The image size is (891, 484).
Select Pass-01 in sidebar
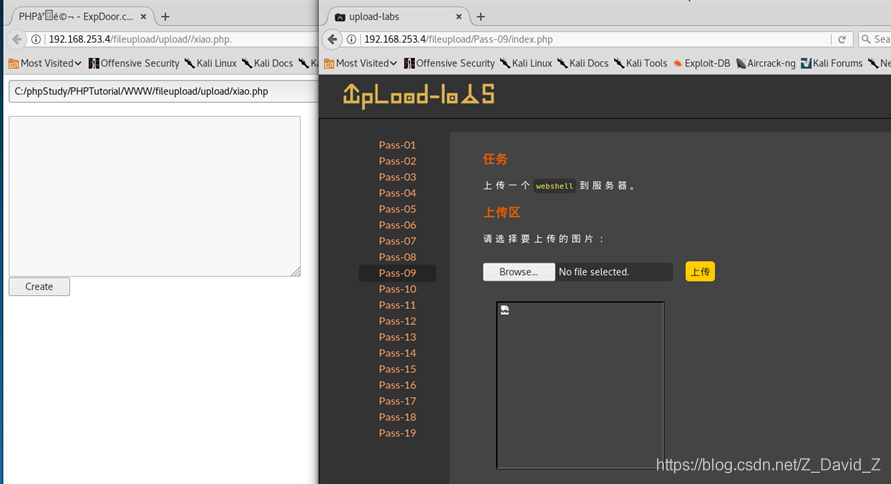tap(397, 145)
